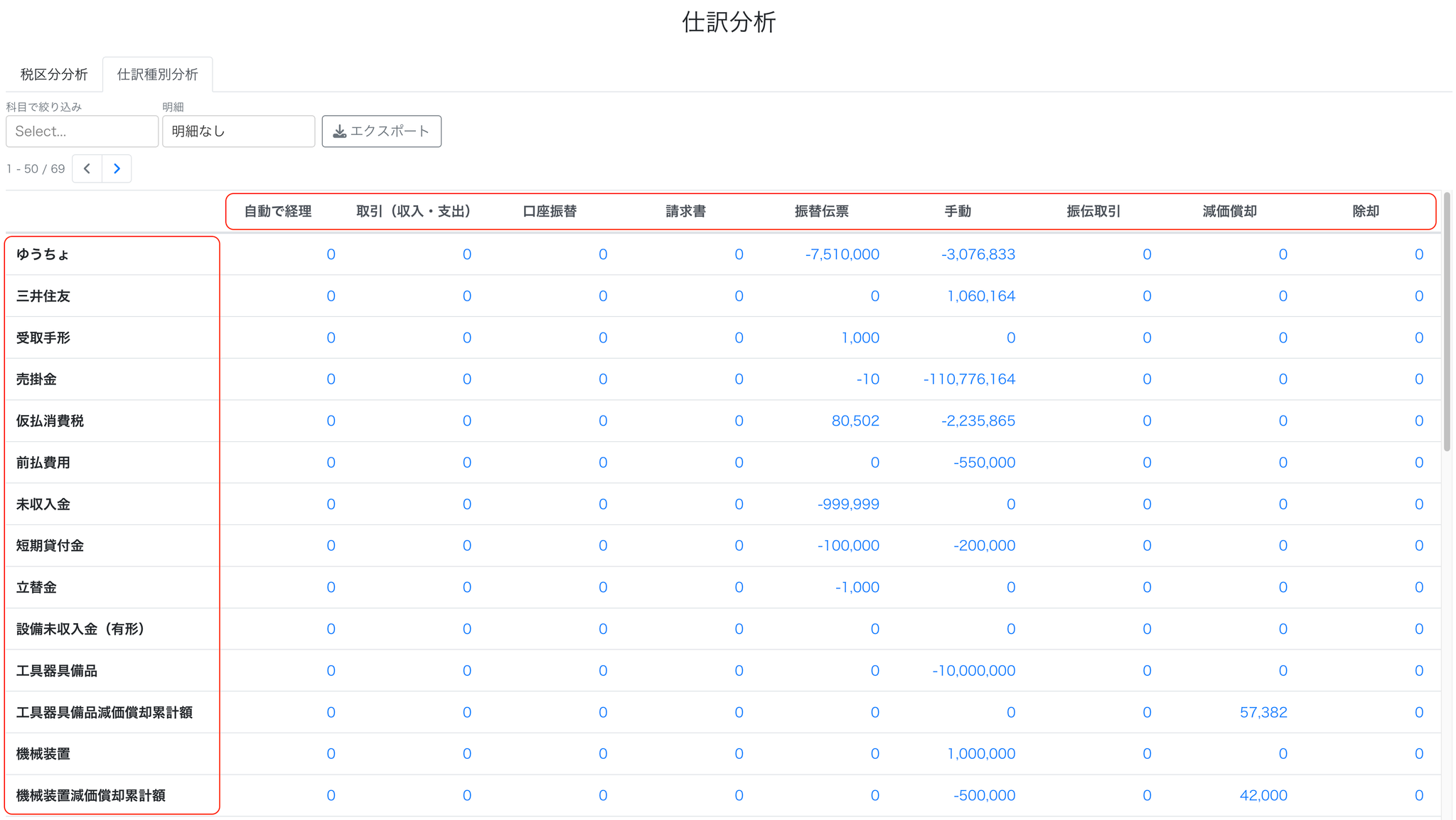
Task: Click the 売掛金 row label
Action: [36, 379]
